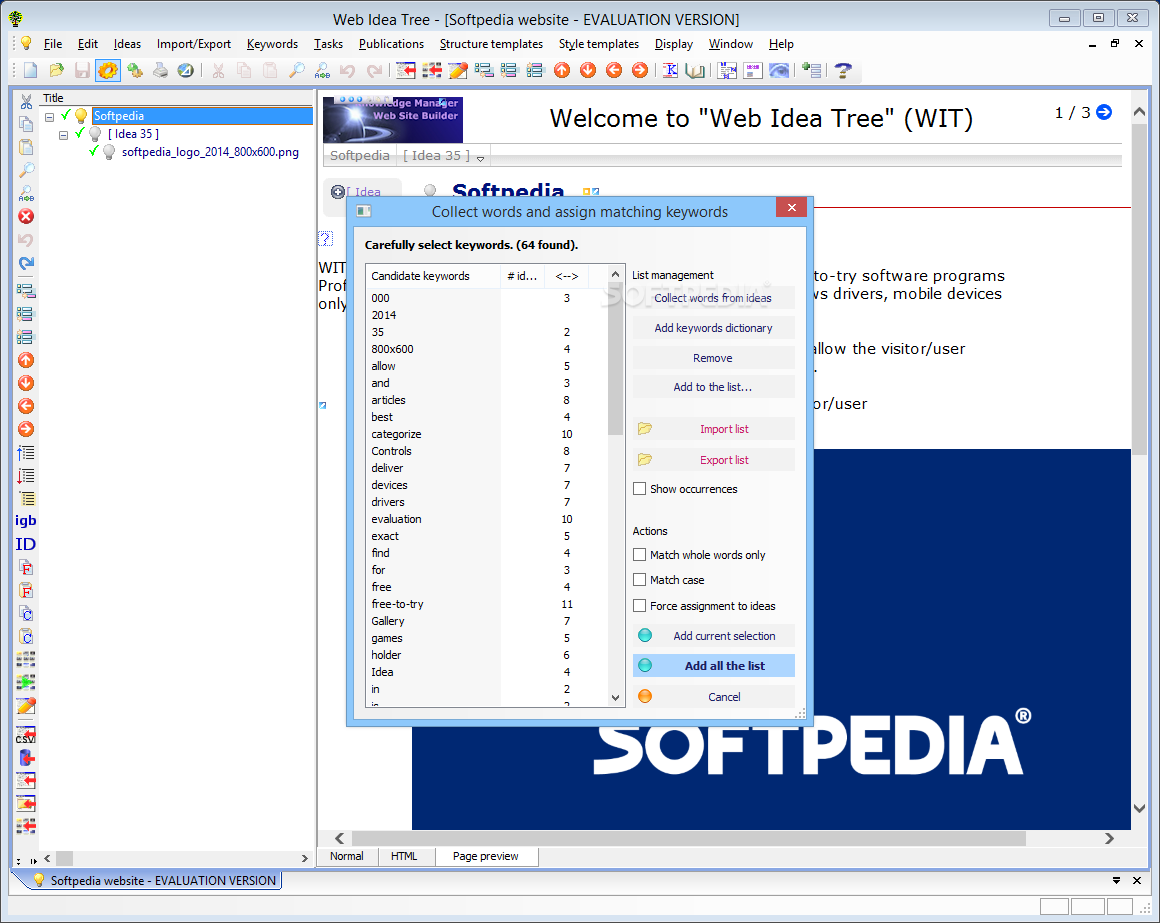
Task: Click the question mark help icon in toolbar
Action: pyautogui.click(x=843, y=70)
